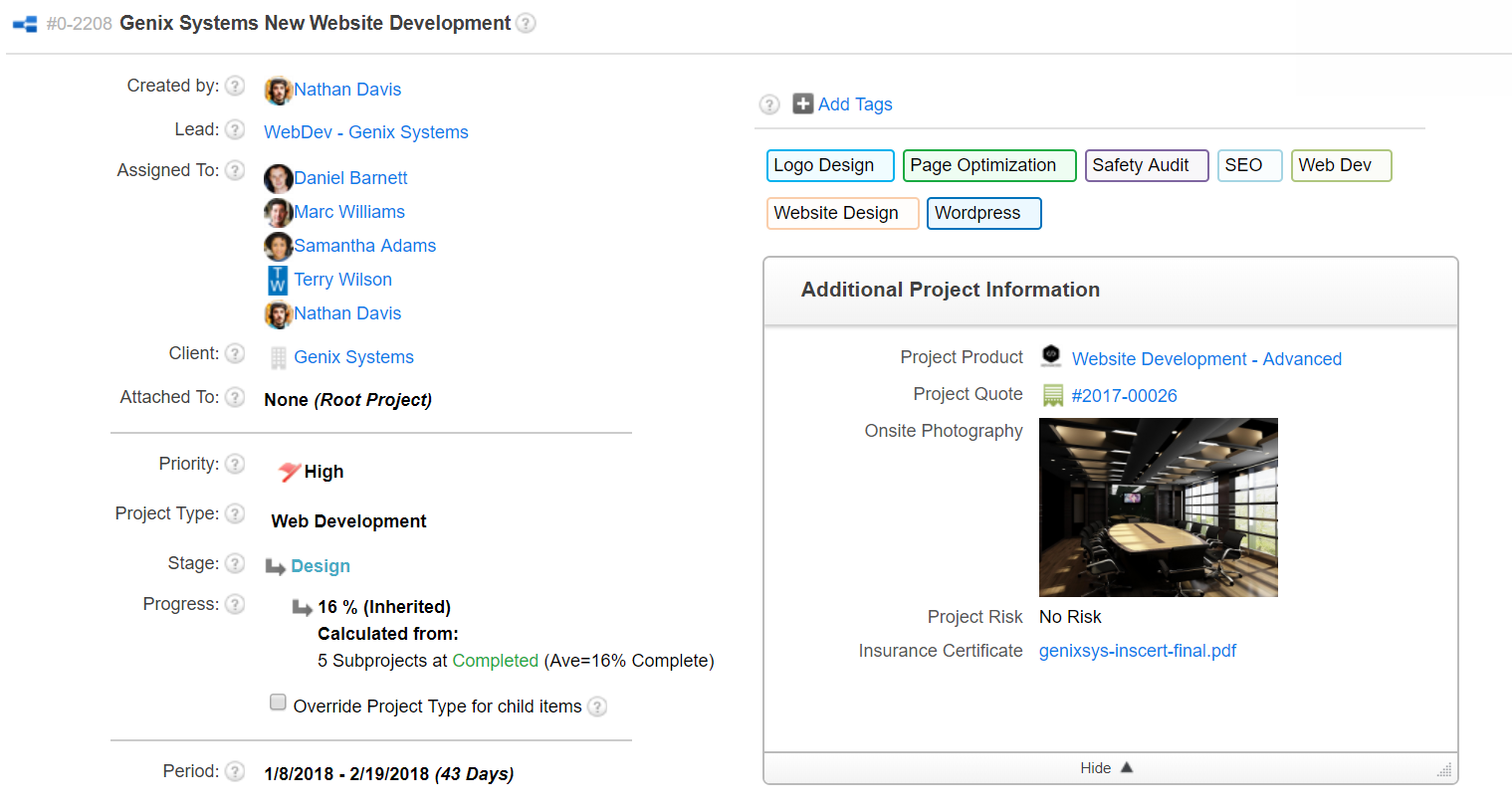Click help icon next to Priority
This screenshot has width=1512, height=810.
click(235, 464)
